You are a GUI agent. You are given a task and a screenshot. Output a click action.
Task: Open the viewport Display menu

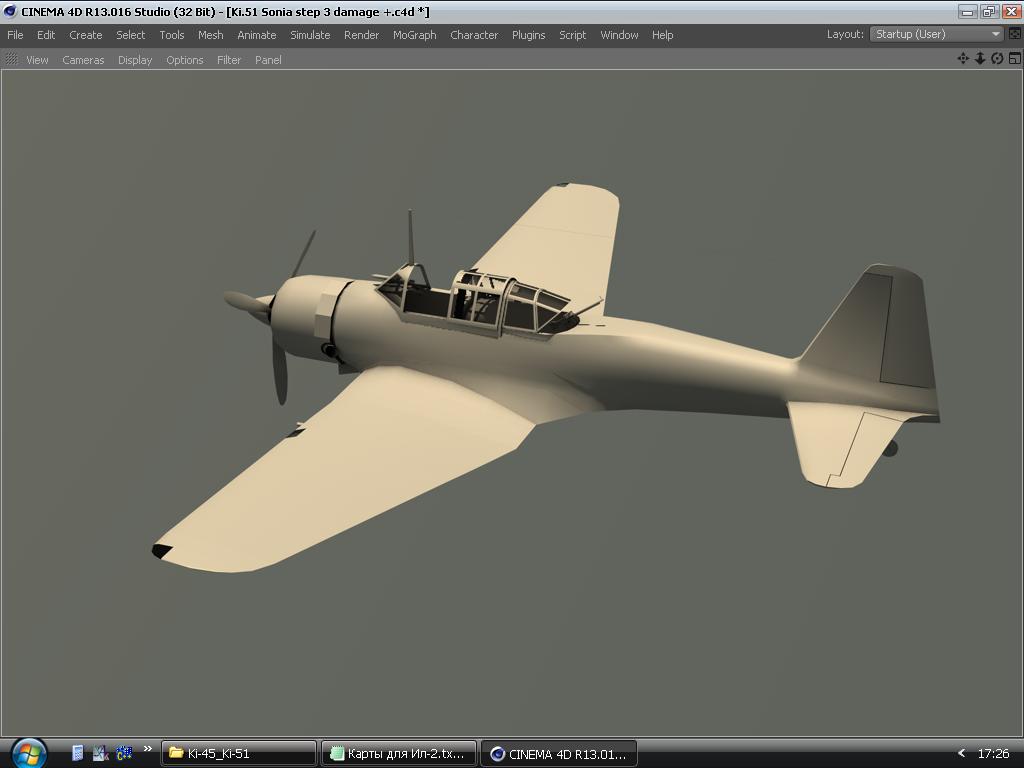click(135, 60)
